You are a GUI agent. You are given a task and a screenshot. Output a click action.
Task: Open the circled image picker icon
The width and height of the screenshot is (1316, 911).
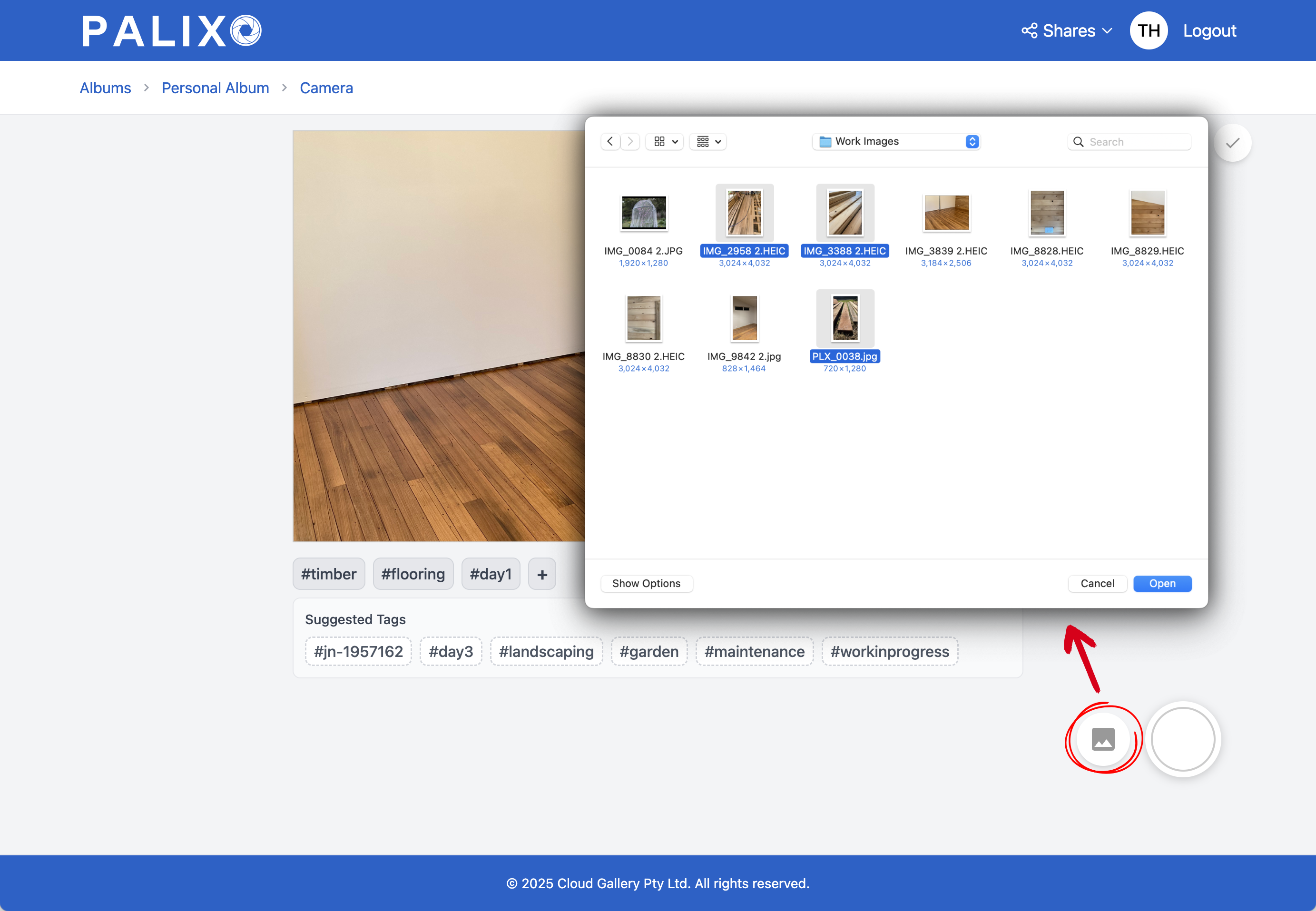(1102, 739)
